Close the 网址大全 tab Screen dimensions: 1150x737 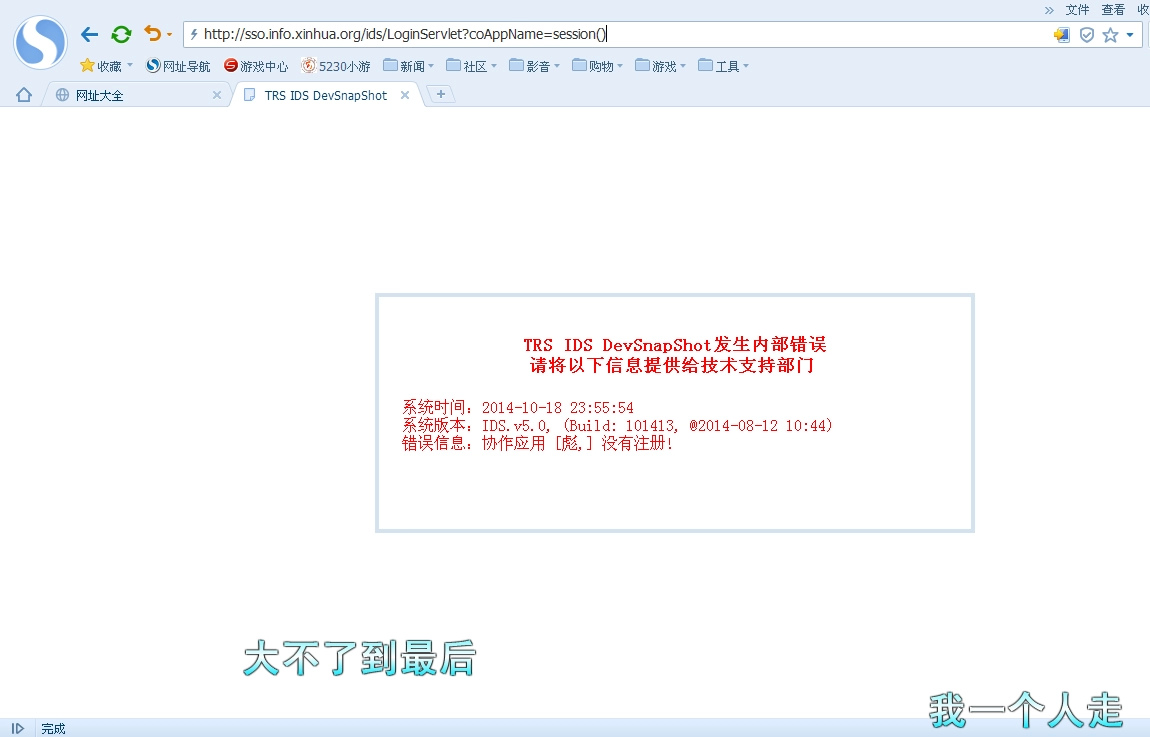(x=216, y=95)
